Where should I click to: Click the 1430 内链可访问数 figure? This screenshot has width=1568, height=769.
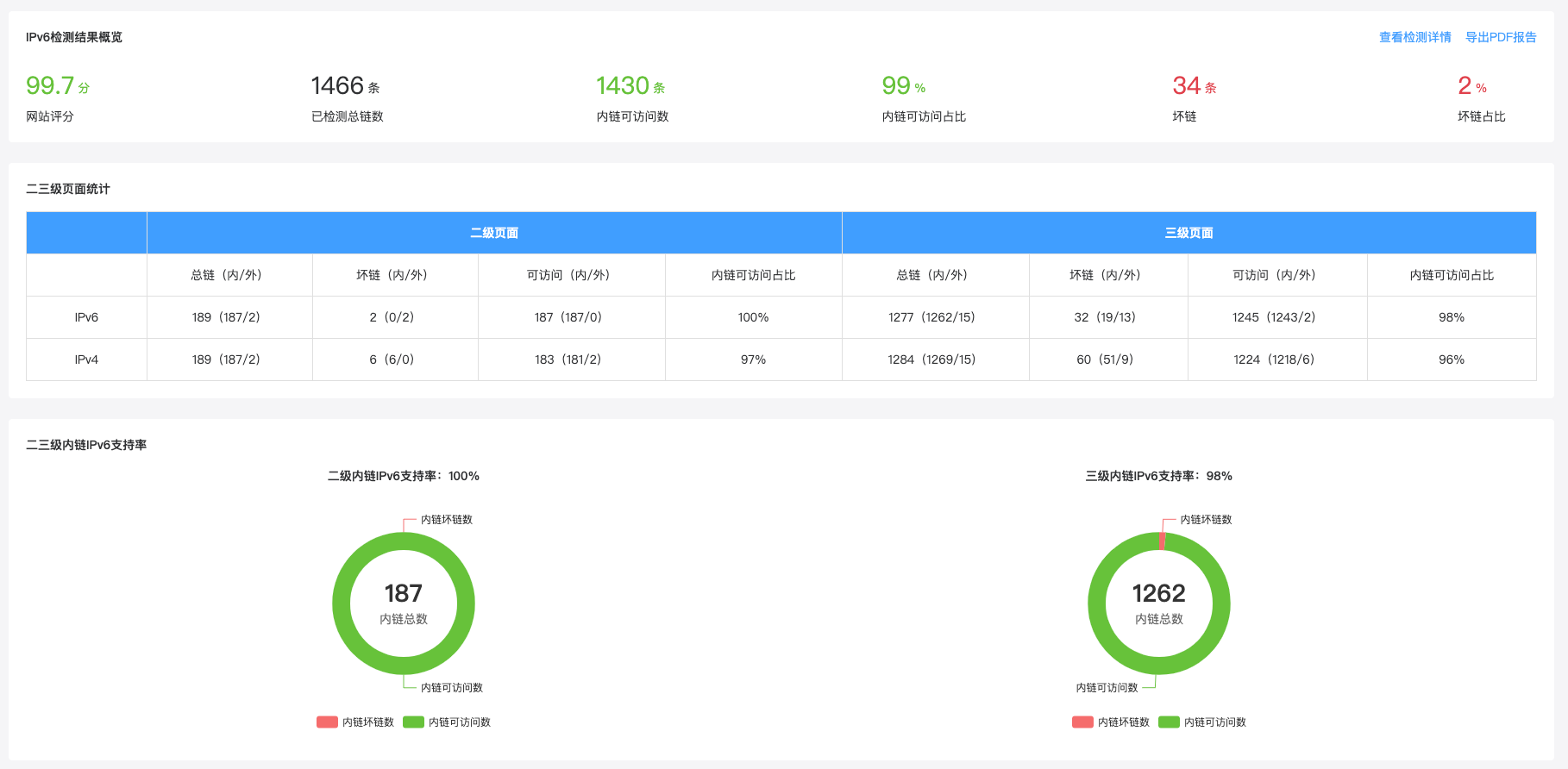coord(623,86)
